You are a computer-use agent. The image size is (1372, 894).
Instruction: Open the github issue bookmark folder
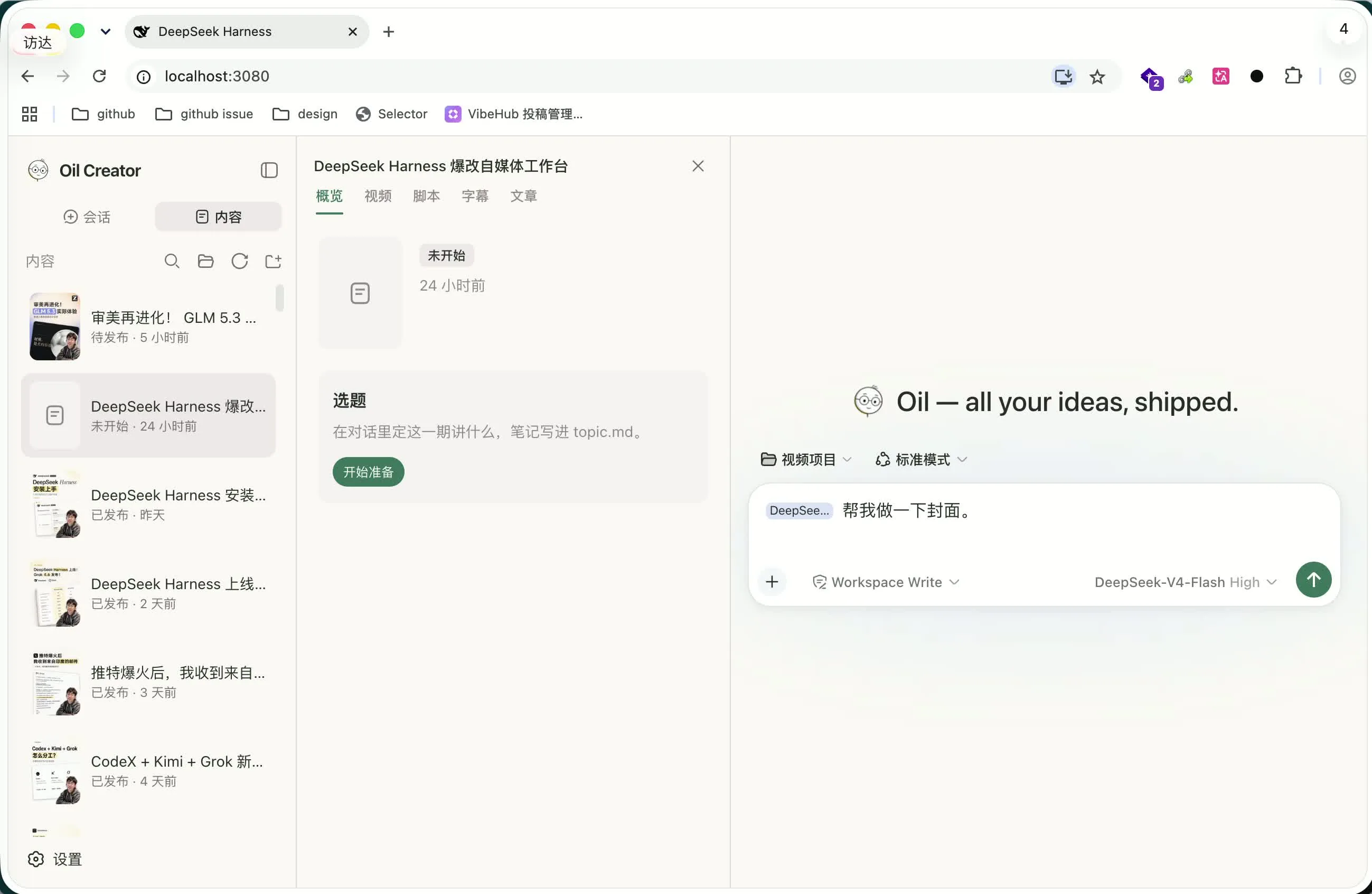[204, 114]
